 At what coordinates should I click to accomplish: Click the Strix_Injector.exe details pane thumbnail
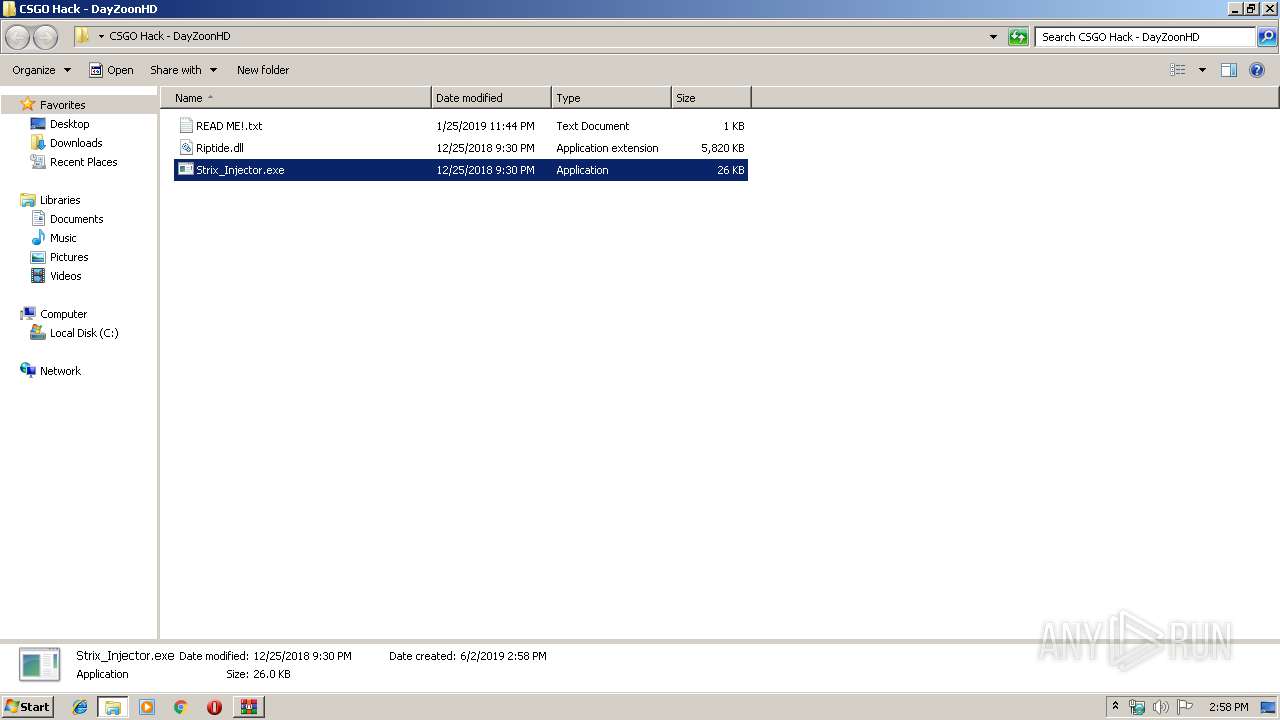40,665
